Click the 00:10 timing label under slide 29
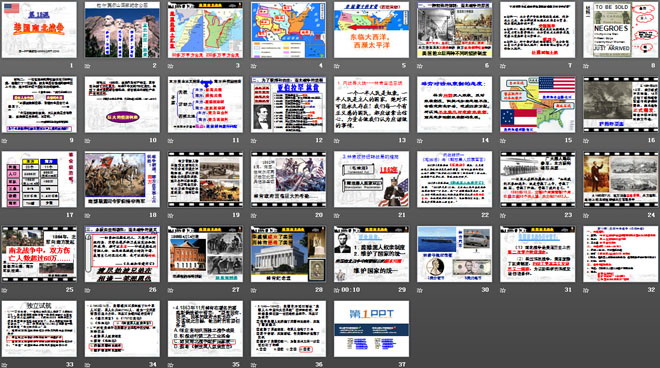 click(x=351, y=290)
